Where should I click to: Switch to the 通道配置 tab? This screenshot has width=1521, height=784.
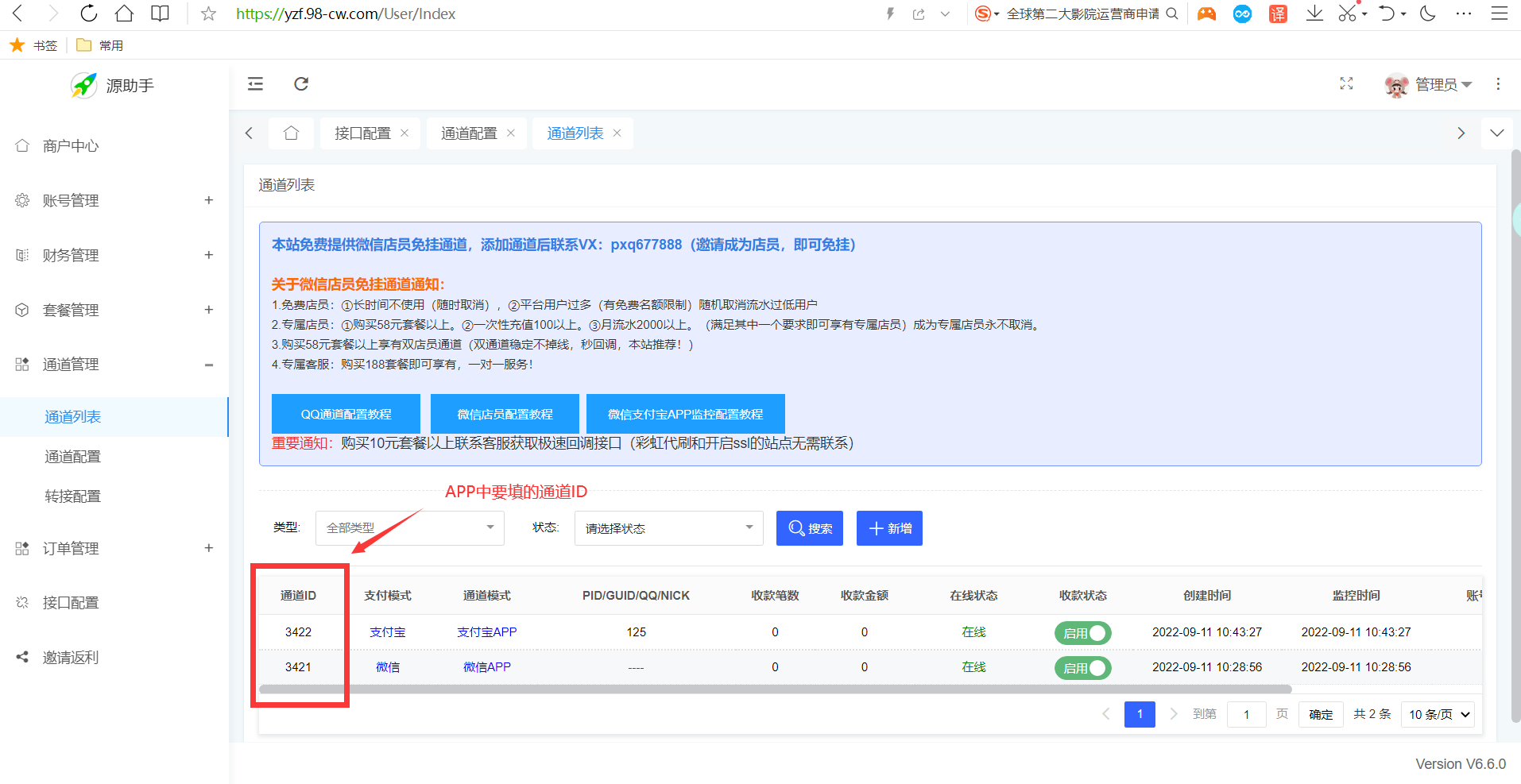[469, 133]
